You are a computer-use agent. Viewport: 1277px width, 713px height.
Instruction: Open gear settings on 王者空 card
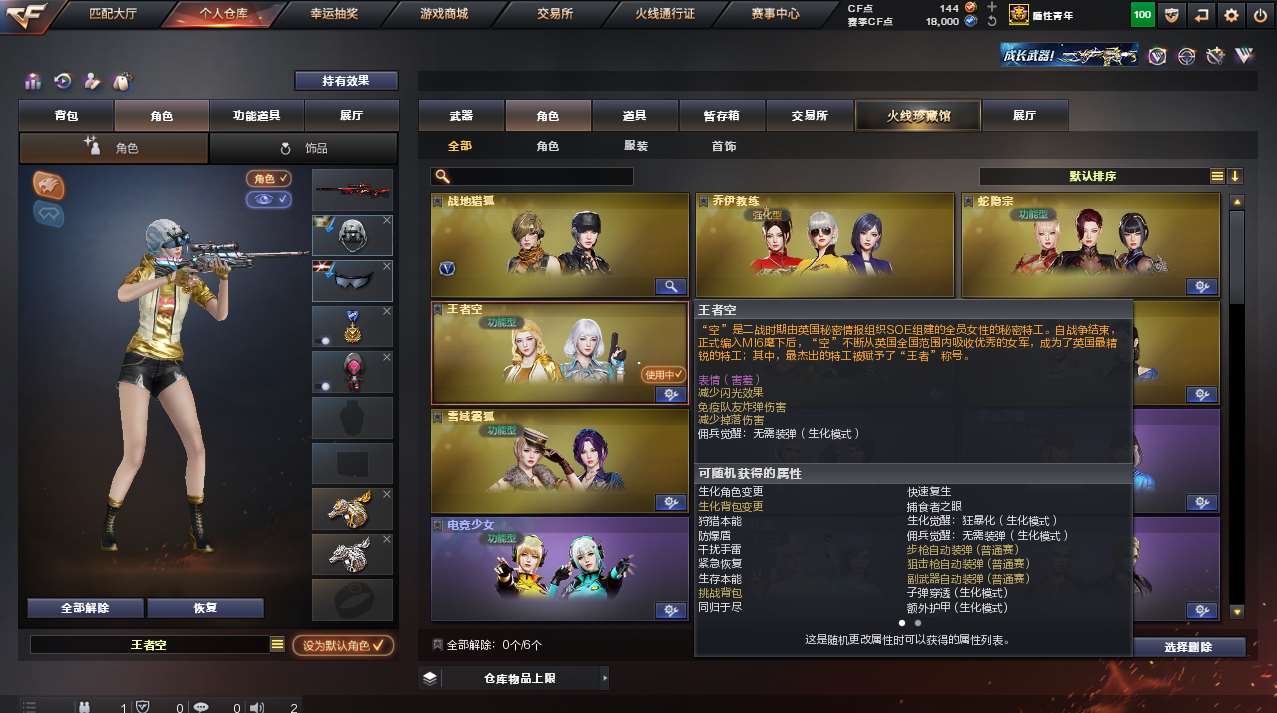tap(670, 395)
